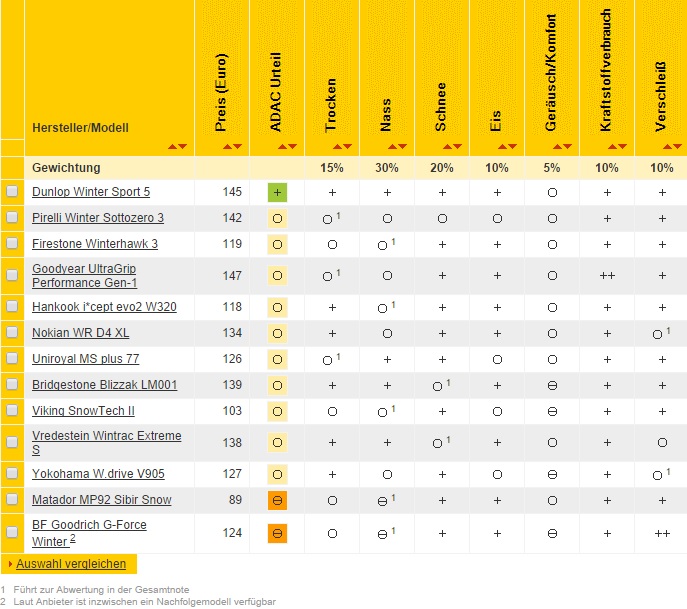Click the down sort arrow under Hersteller/Modell
Viewport: 687px width, 609px height.
tap(183, 146)
